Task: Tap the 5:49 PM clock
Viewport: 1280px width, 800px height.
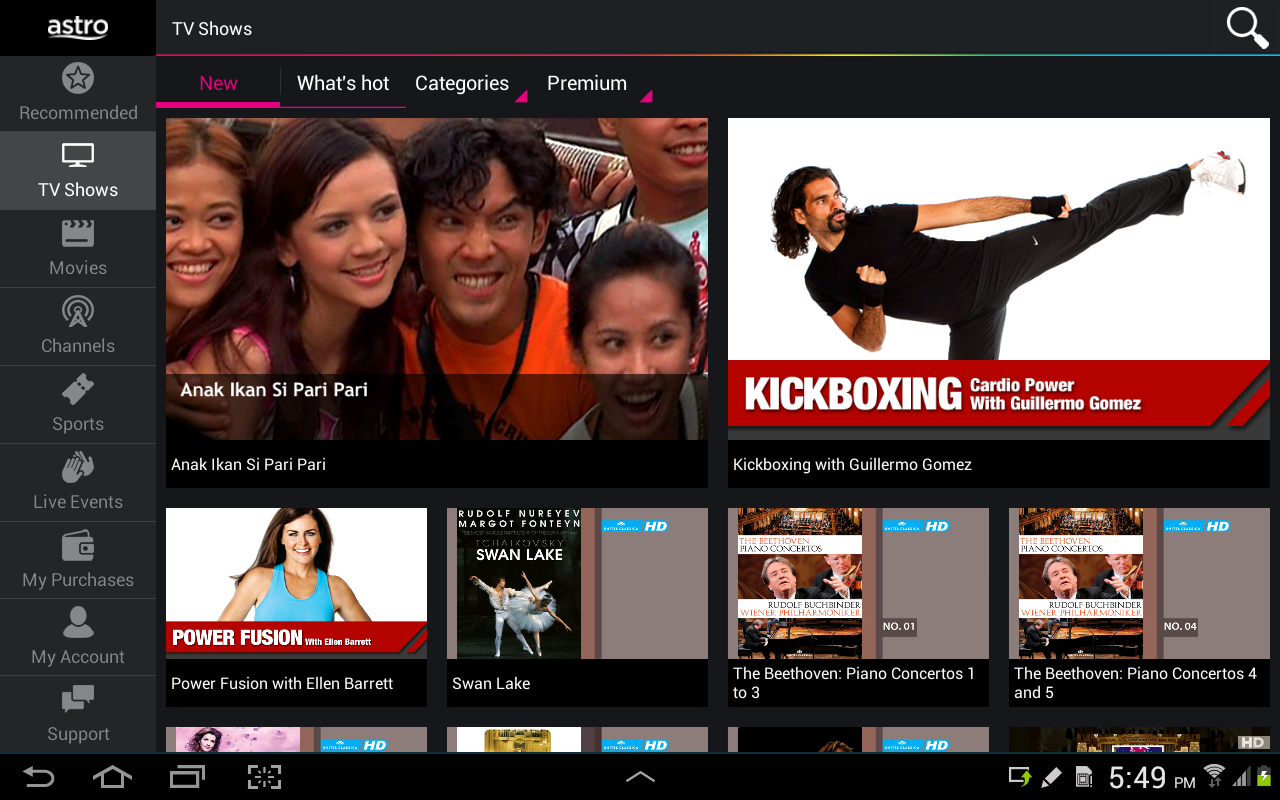Action: click(x=1152, y=777)
